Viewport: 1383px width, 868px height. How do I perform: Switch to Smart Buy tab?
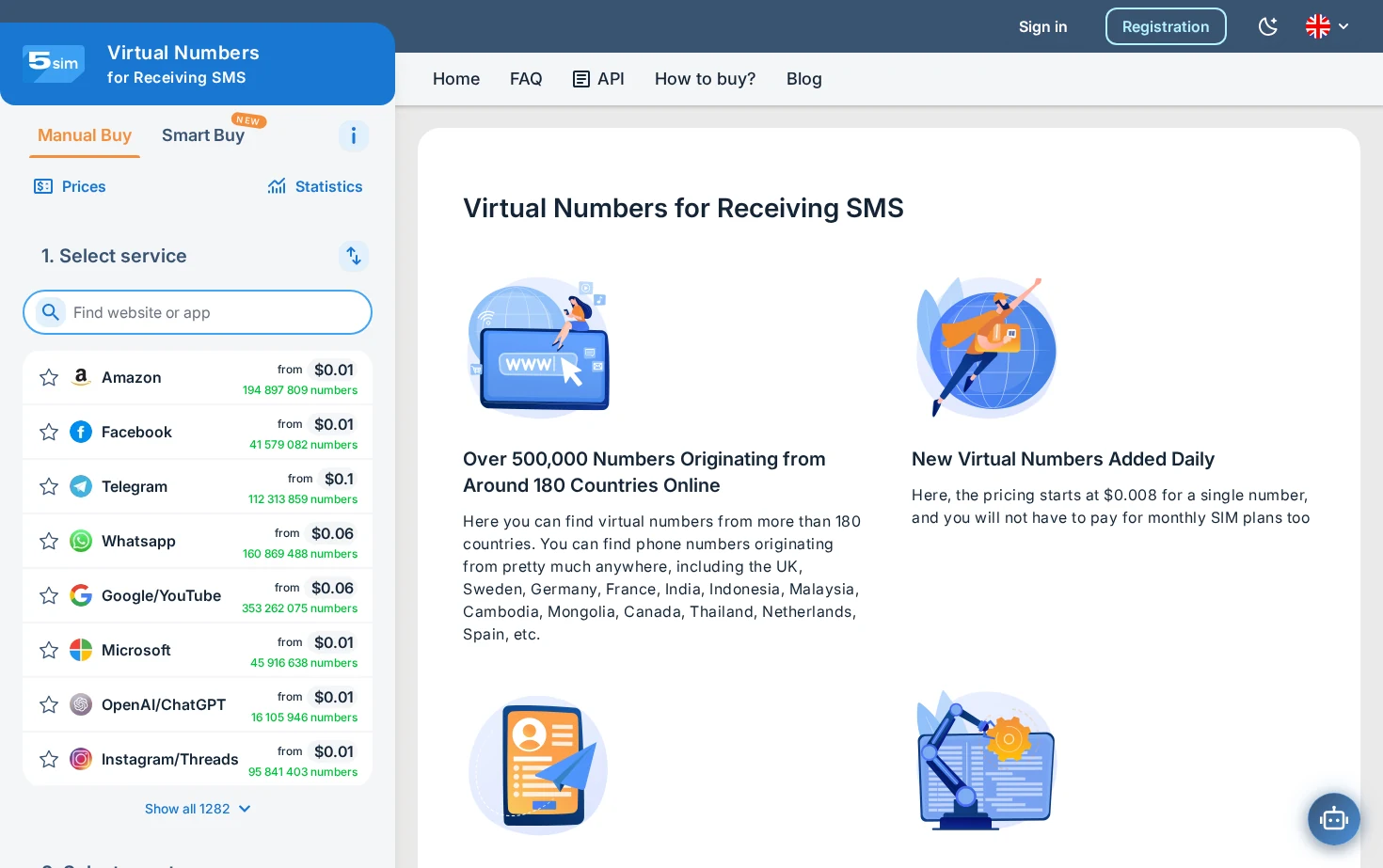pyautogui.click(x=203, y=135)
